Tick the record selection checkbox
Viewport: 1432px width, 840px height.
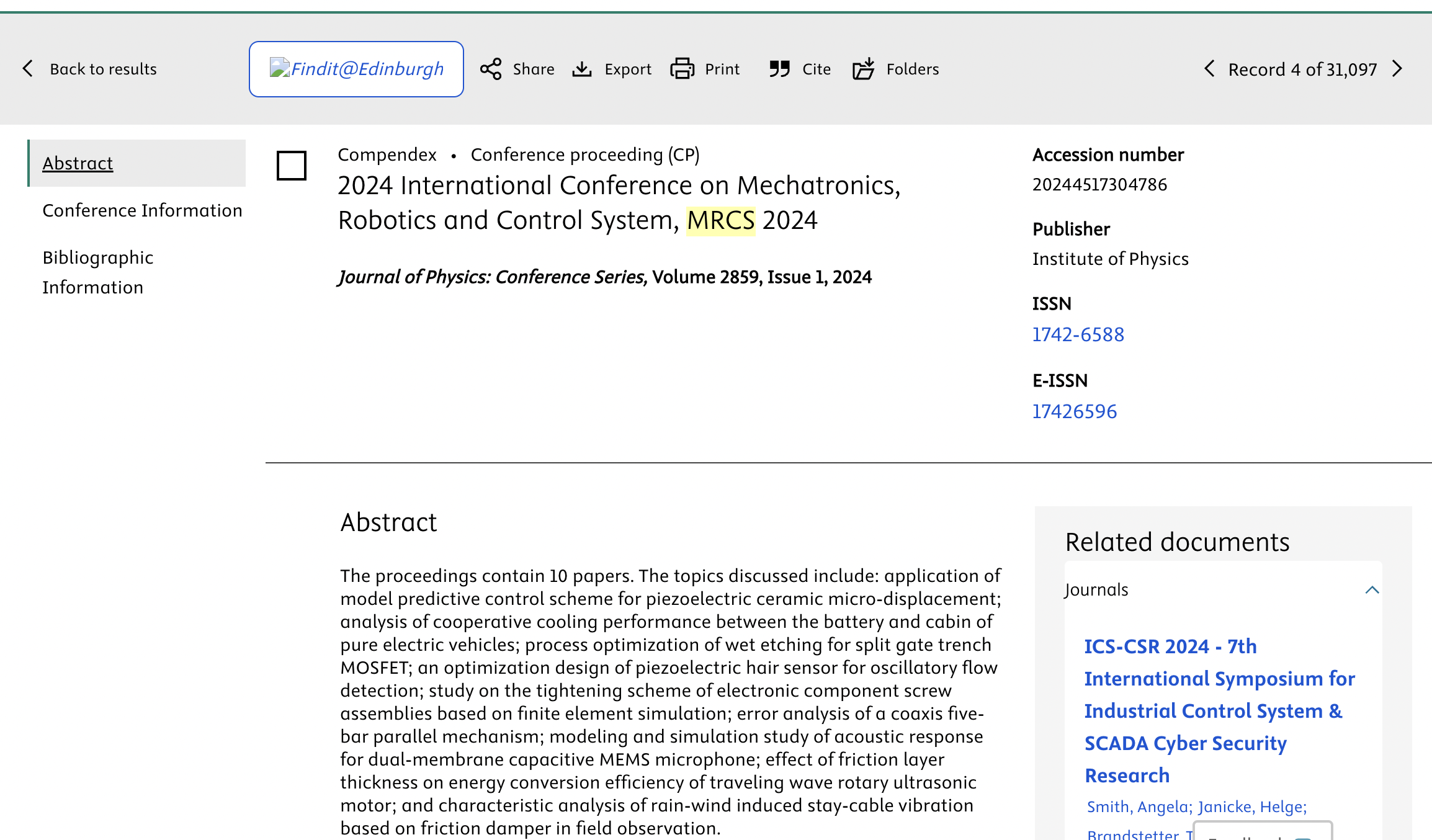click(291, 166)
